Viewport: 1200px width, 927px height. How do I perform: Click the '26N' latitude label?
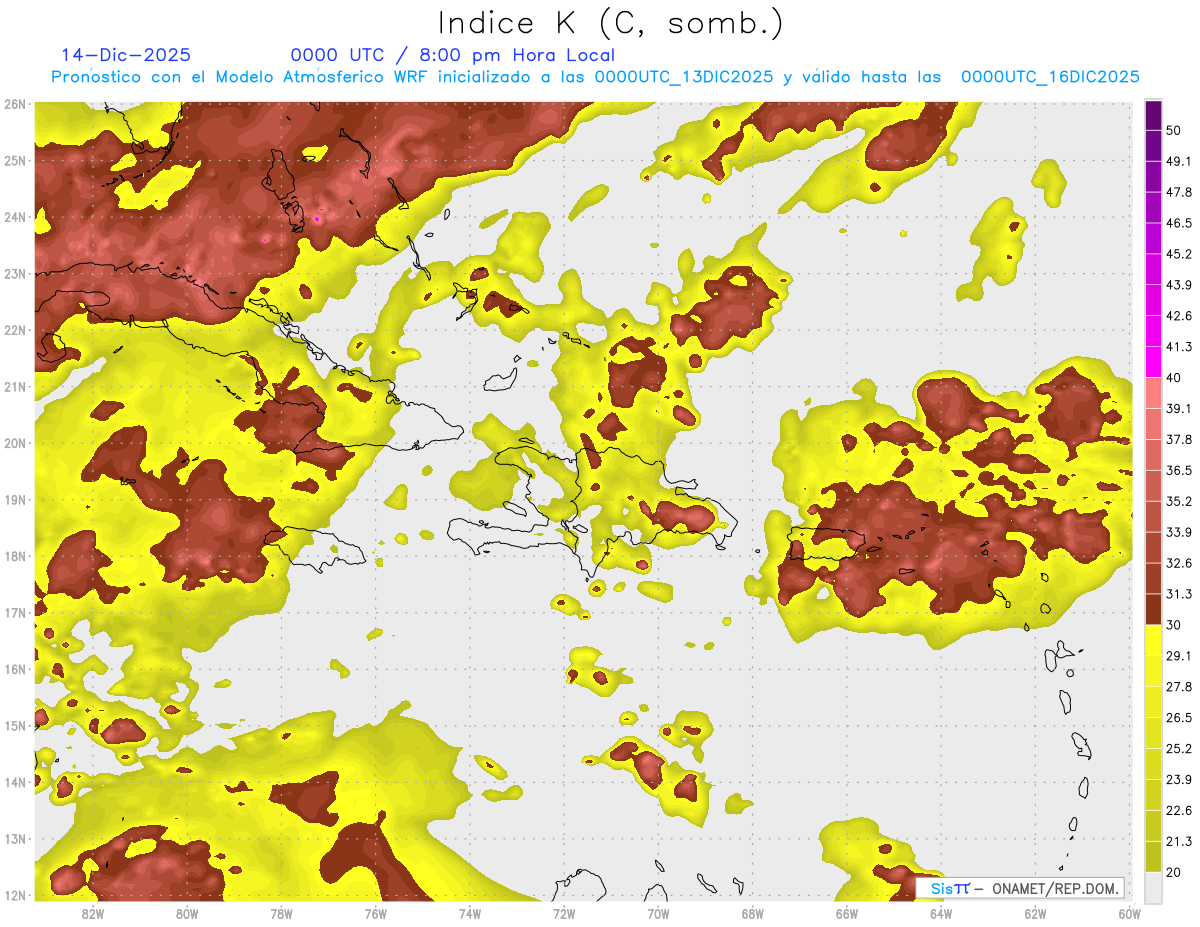click(x=15, y=104)
